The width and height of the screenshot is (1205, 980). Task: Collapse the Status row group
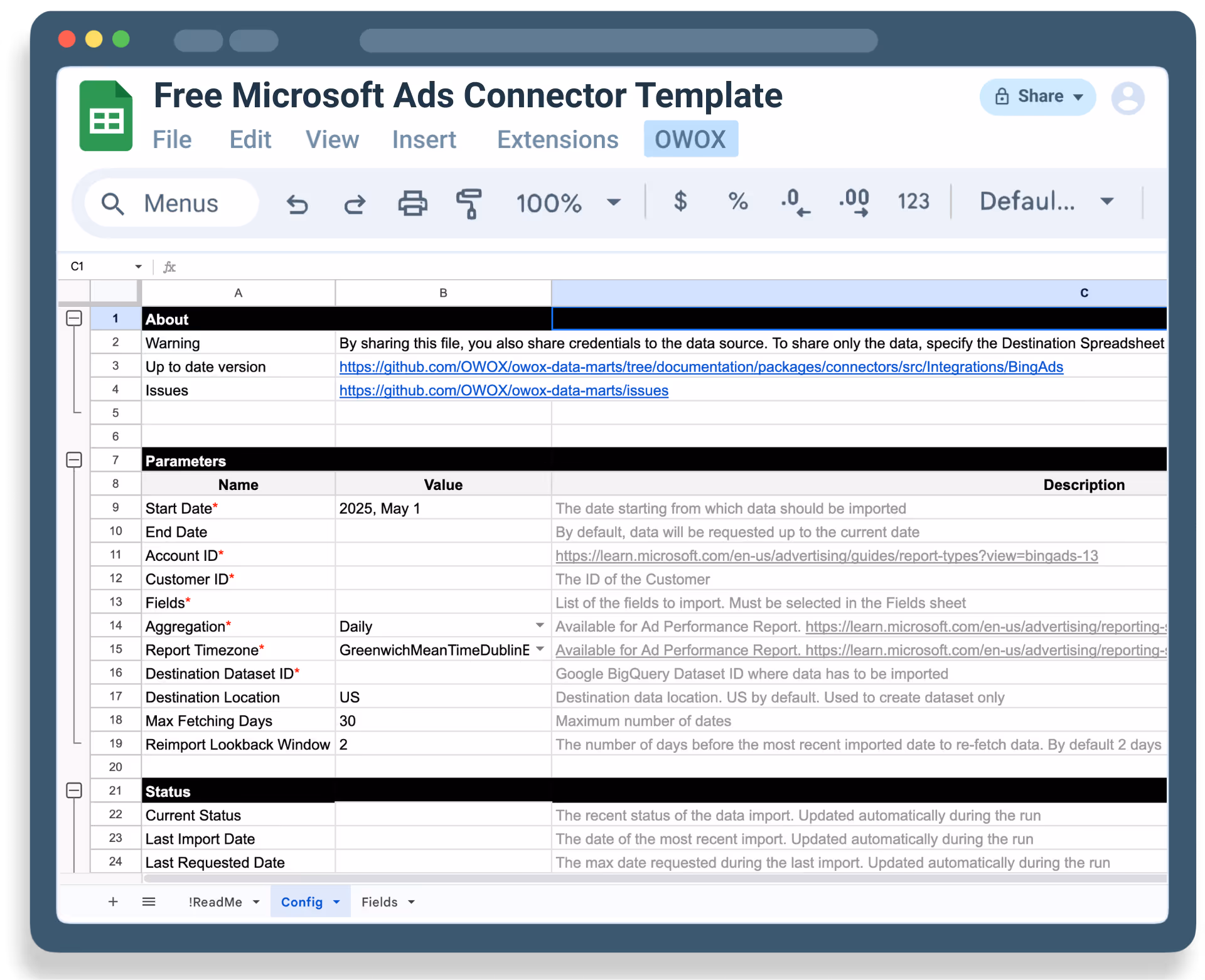[74, 791]
